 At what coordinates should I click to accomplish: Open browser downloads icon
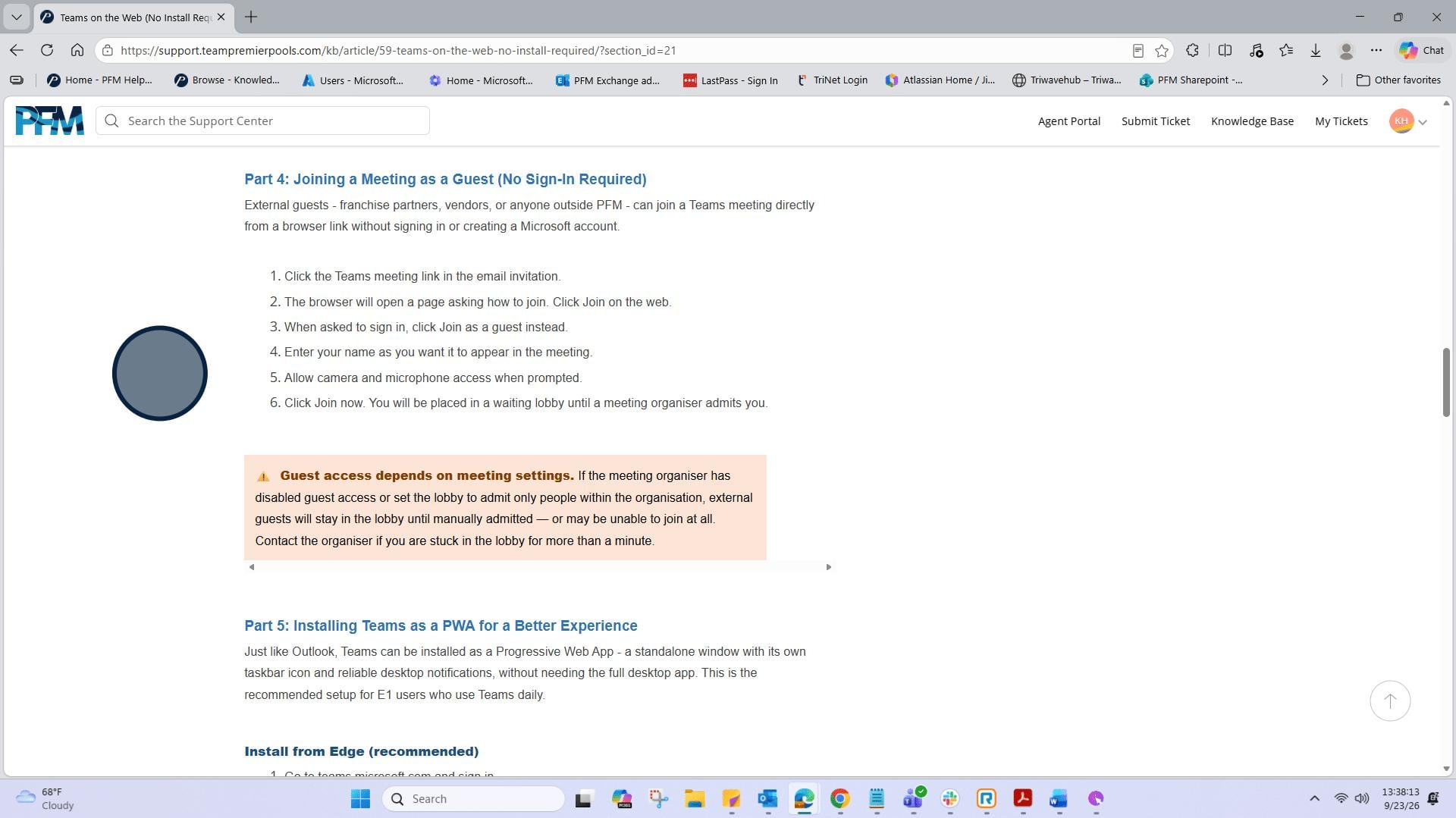click(x=1316, y=50)
